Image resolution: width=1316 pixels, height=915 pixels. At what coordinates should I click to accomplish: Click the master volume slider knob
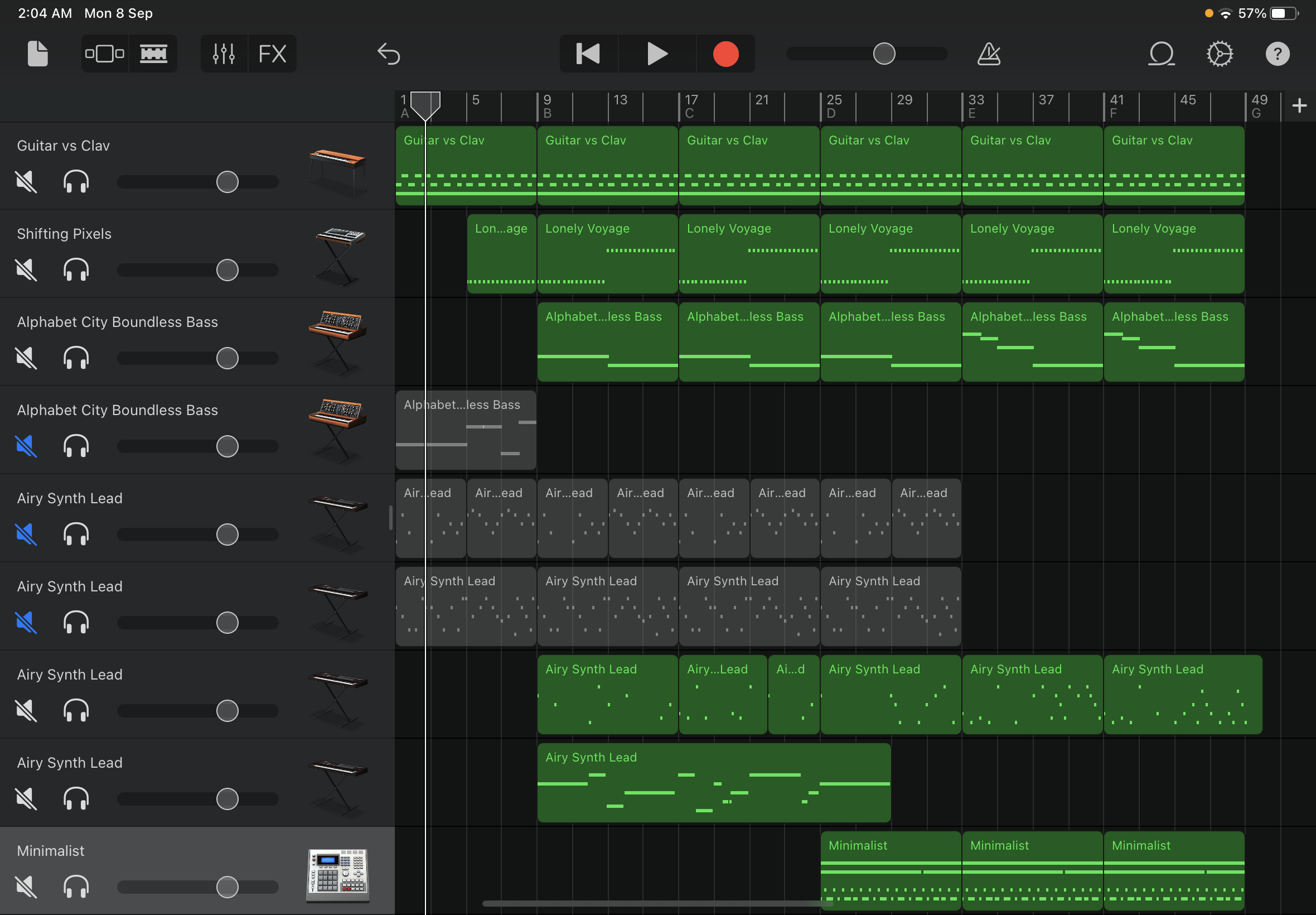point(883,54)
